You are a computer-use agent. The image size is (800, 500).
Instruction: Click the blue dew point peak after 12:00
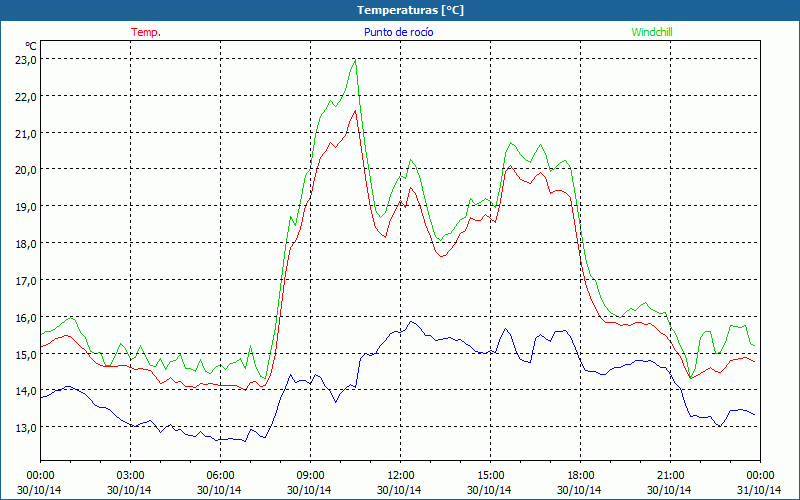(x=412, y=321)
